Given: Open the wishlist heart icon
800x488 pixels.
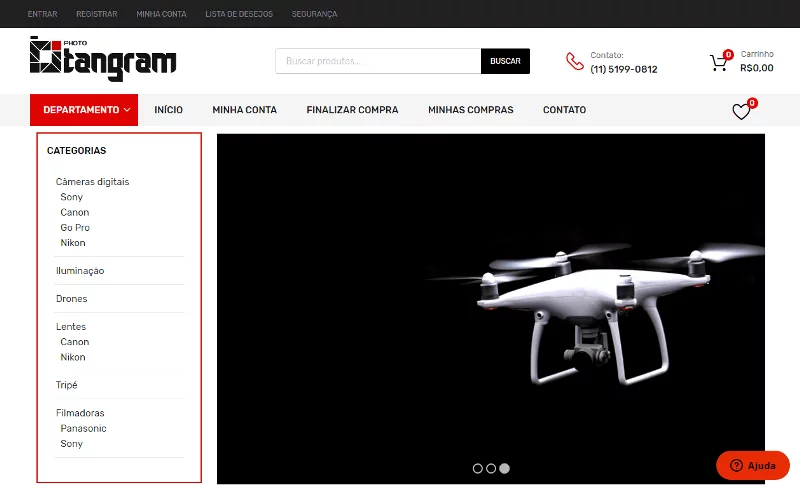Looking at the screenshot, I should (x=741, y=111).
